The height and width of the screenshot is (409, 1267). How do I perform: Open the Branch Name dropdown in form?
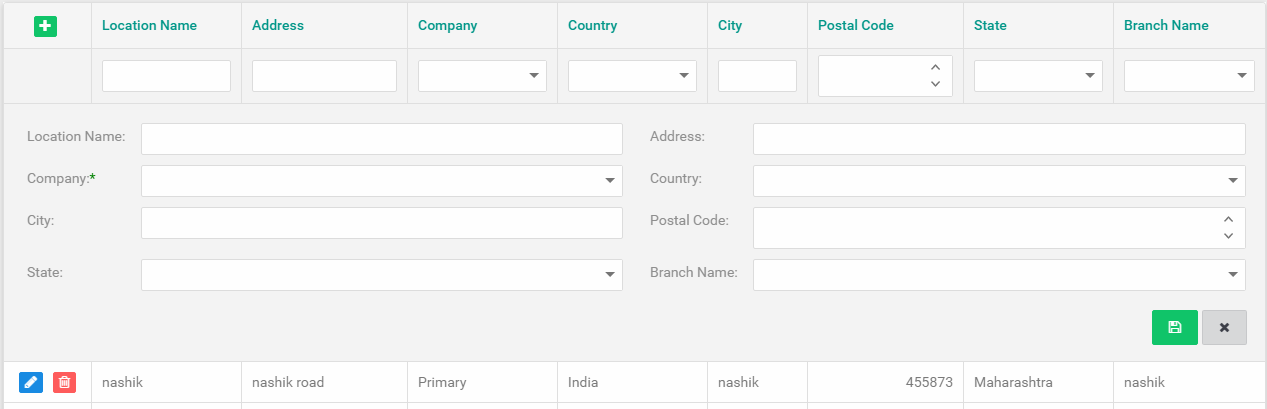click(998, 275)
